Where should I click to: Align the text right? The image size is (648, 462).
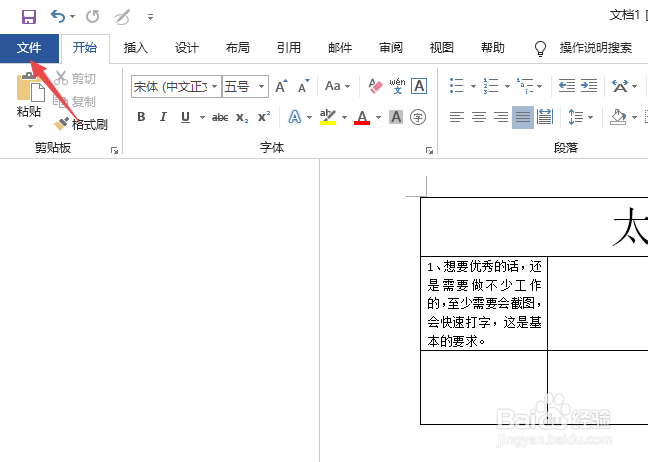pyautogui.click(x=501, y=117)
